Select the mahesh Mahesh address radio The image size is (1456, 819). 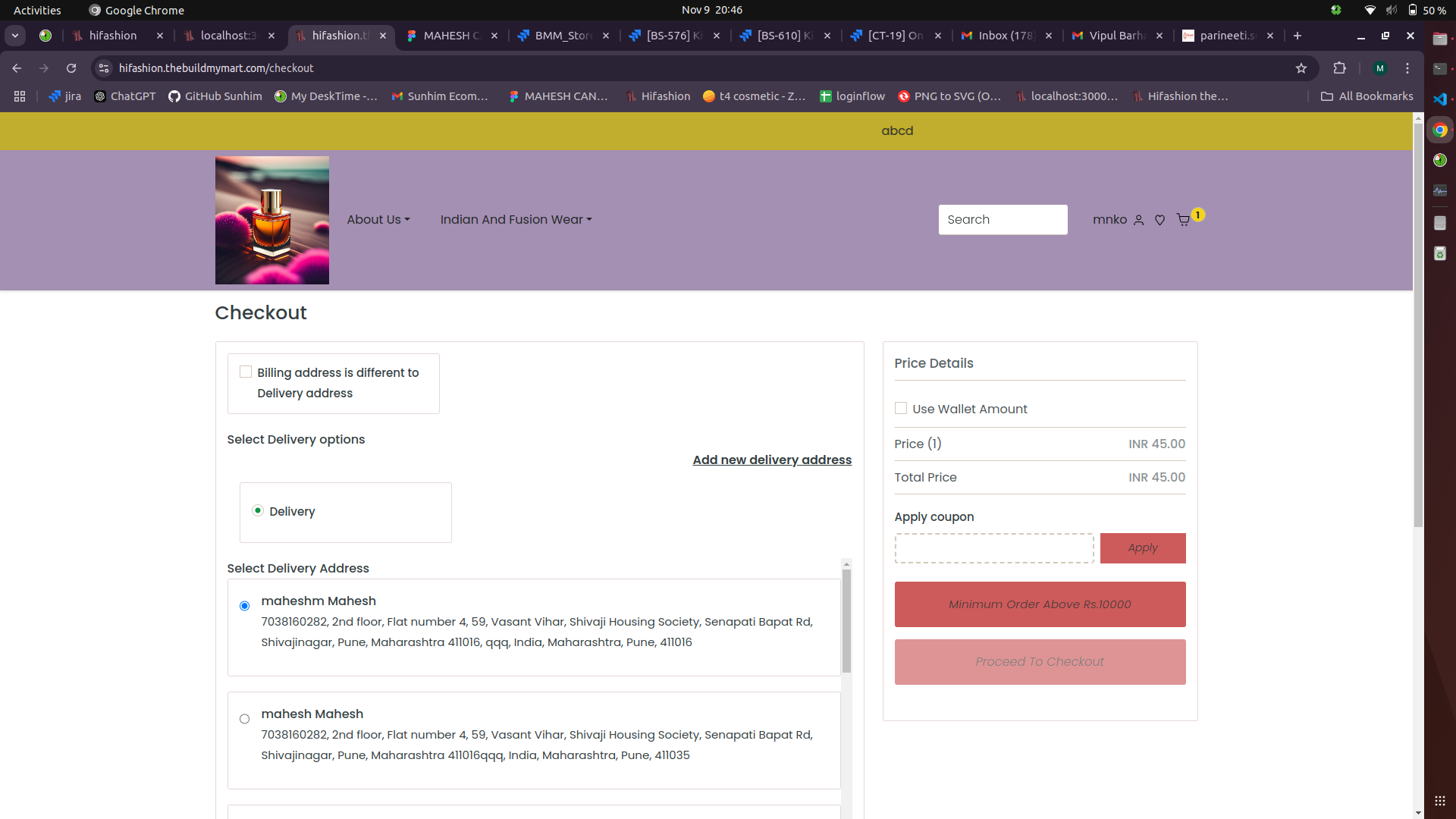tap(244, 719)
